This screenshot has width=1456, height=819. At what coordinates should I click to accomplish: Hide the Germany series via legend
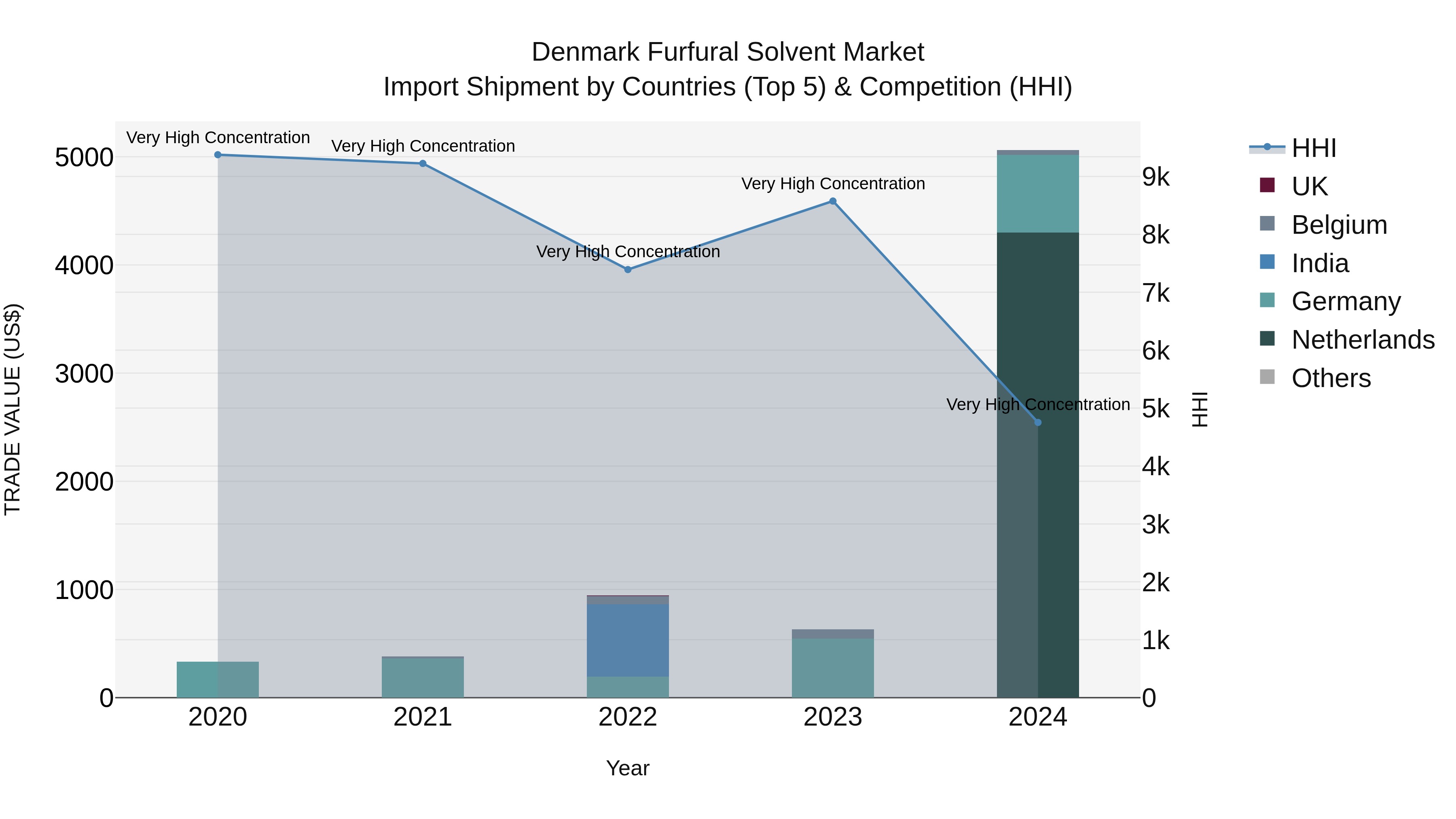1330,301
